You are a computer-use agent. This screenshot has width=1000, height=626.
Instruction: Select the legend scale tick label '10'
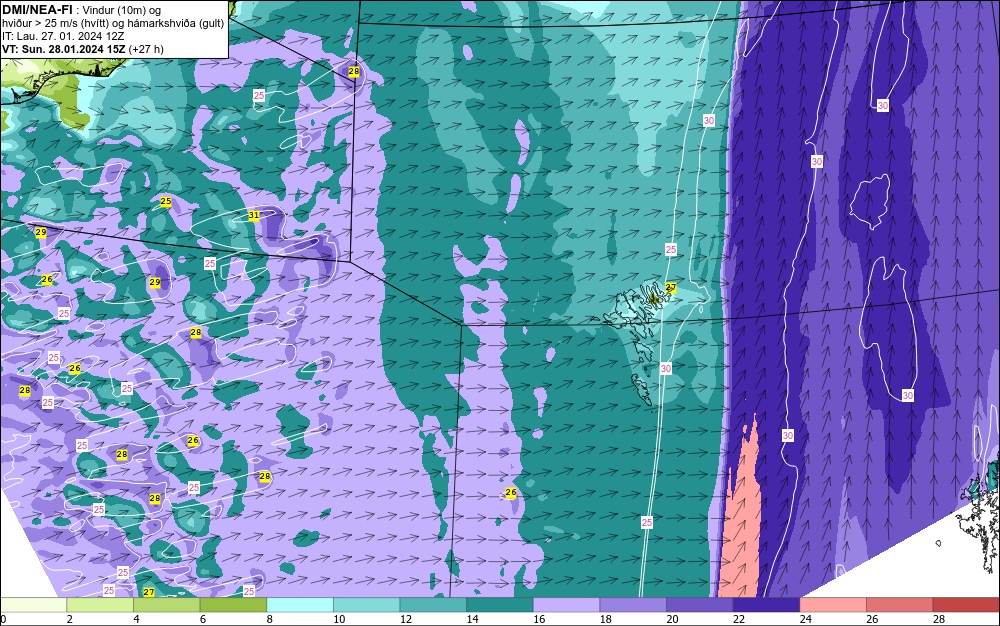click(x=339, y=619)
